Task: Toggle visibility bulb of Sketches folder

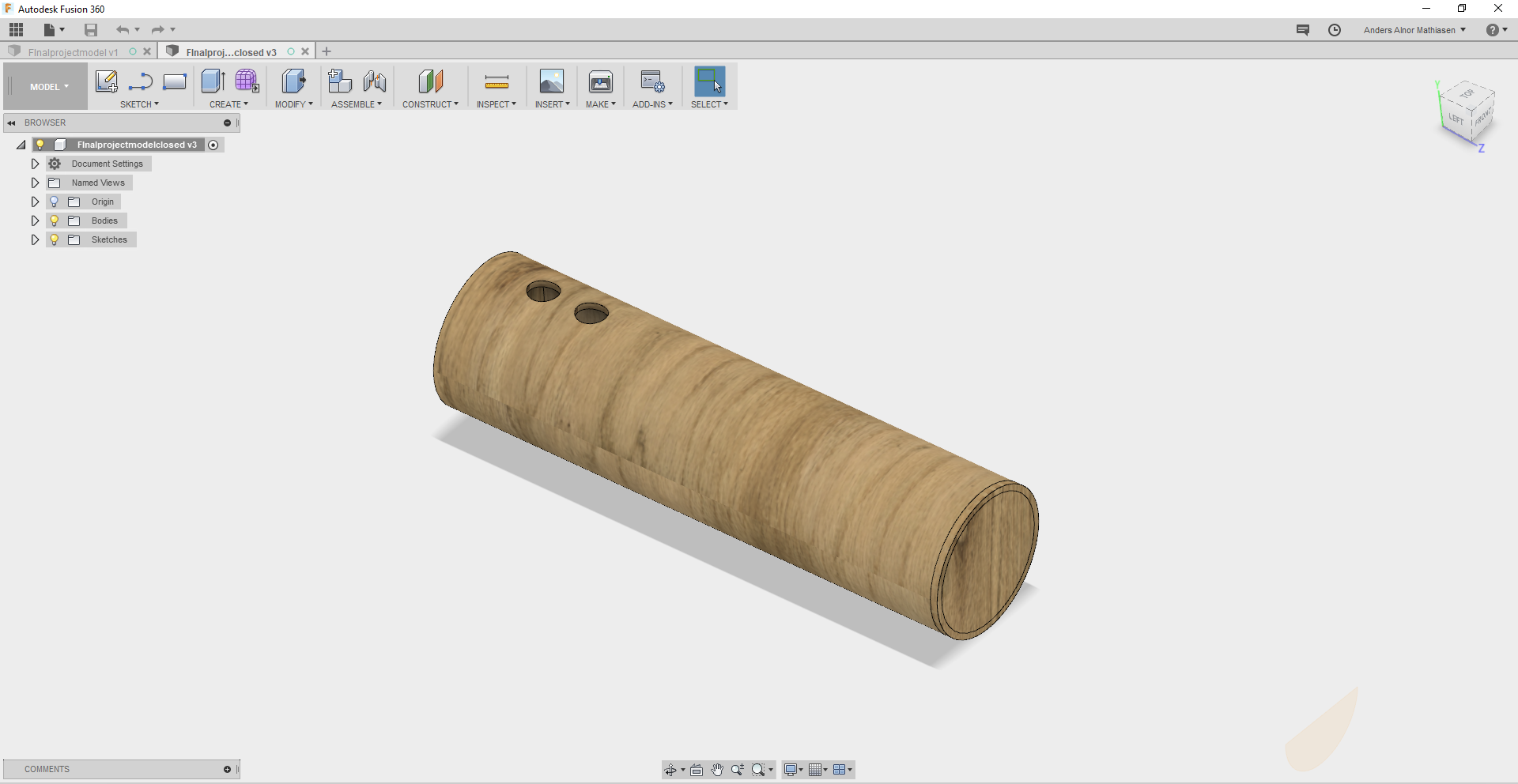Action: (x=55, y=239)
